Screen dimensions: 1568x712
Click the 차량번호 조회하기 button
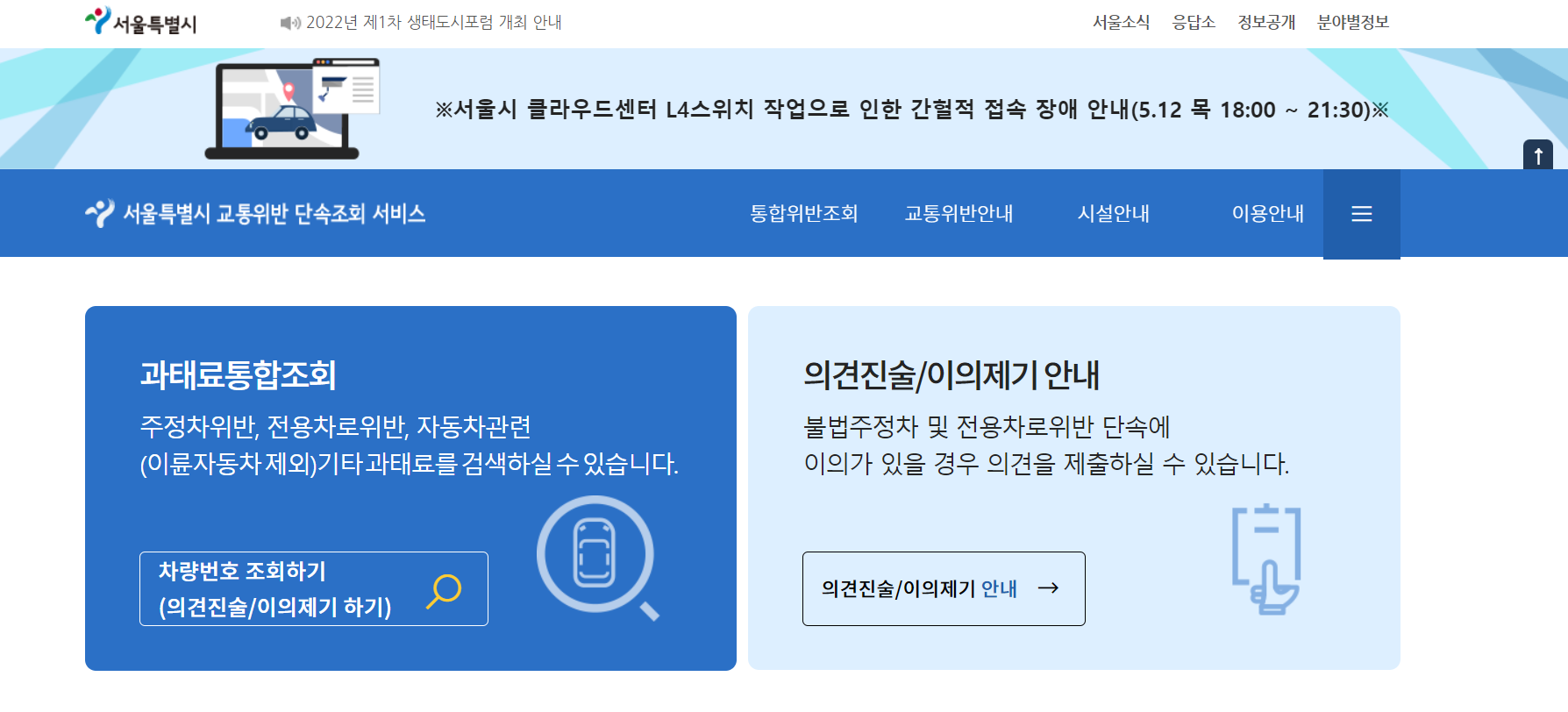[x=314, y=588]
